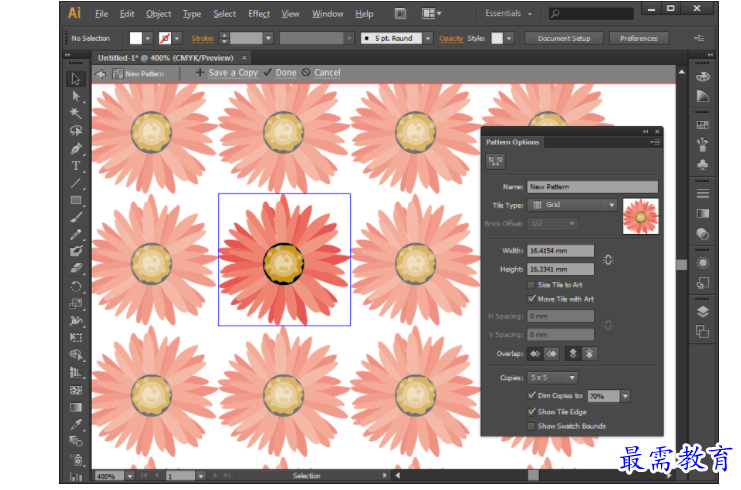Open the Layers panel icon
Screen dimensions: 741x490
703,311
